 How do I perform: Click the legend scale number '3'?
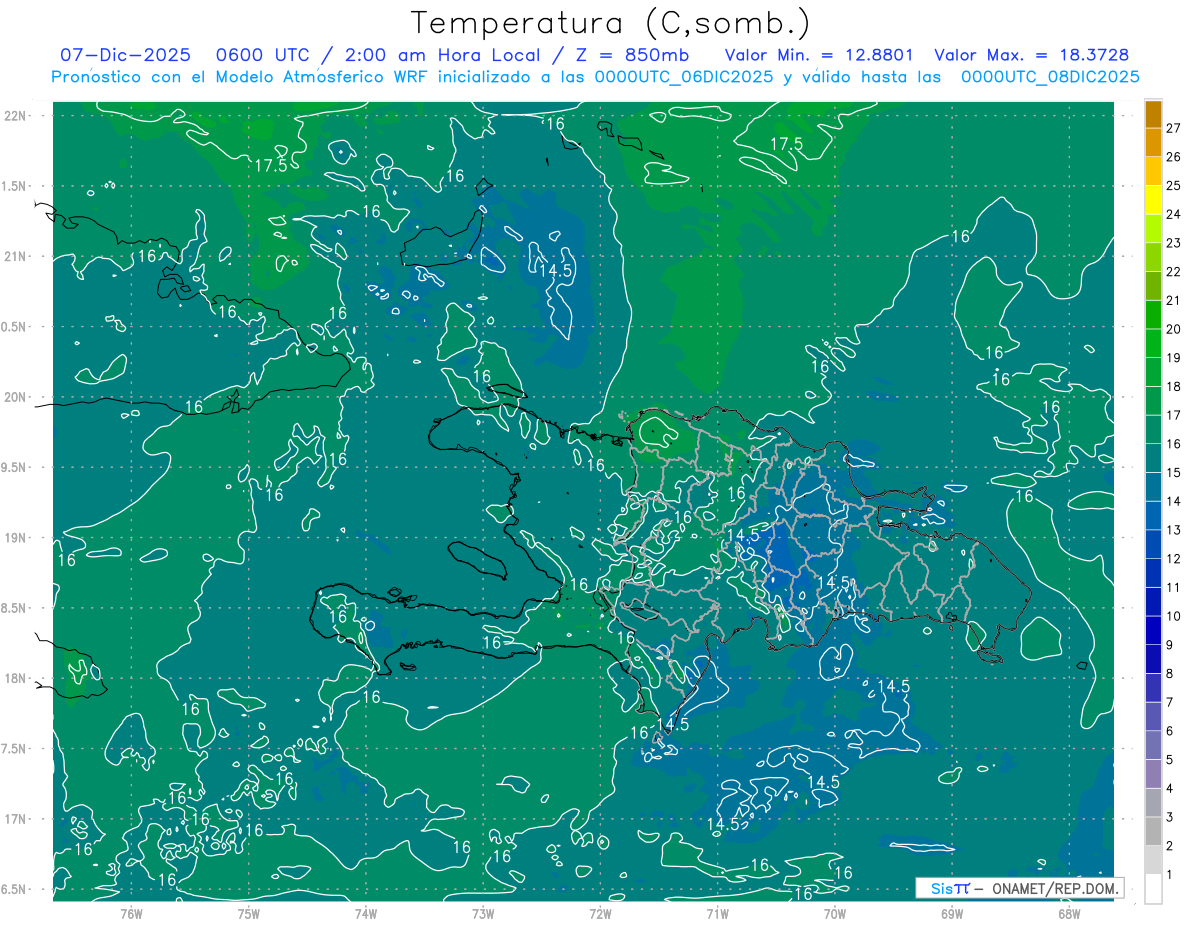[1170, 818]
